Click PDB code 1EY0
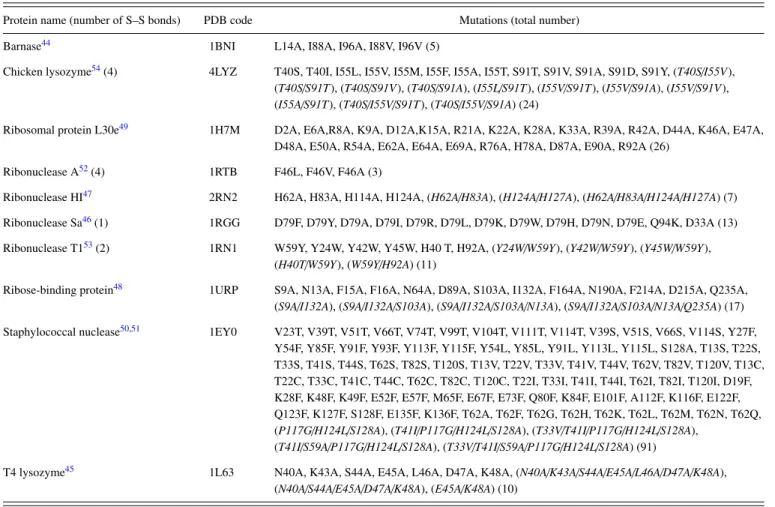The height and width of the screenshot is (507, 775). coord(222,332)
